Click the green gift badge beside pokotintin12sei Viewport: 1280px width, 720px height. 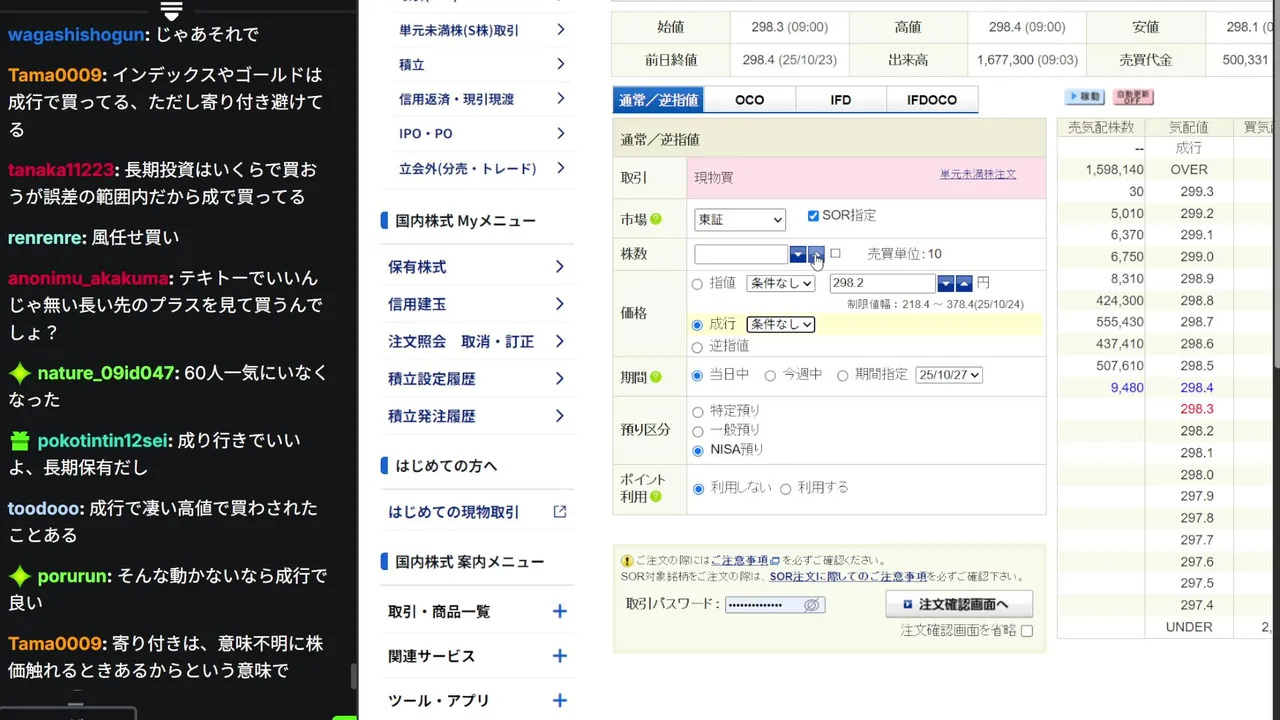pyautogui.click(x=20, y=441)
